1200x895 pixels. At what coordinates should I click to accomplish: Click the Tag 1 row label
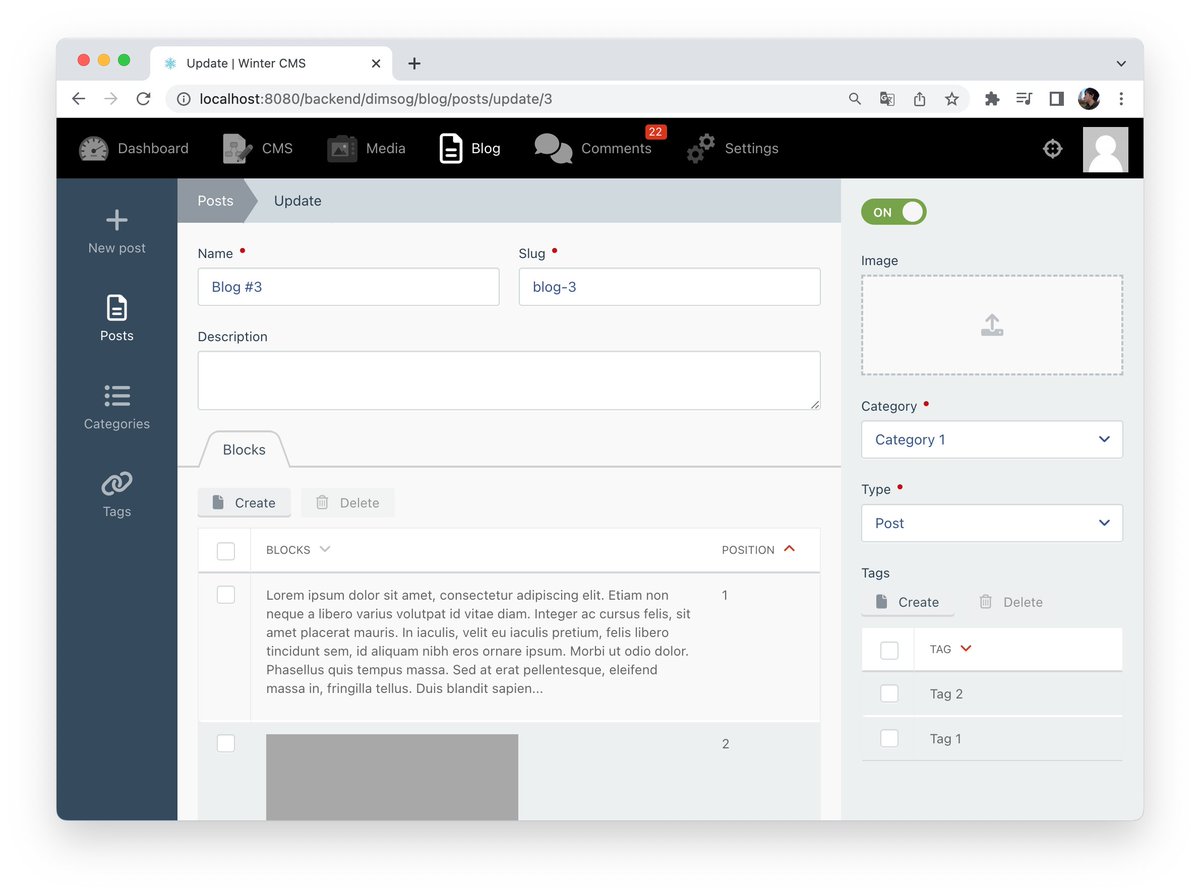946,739
